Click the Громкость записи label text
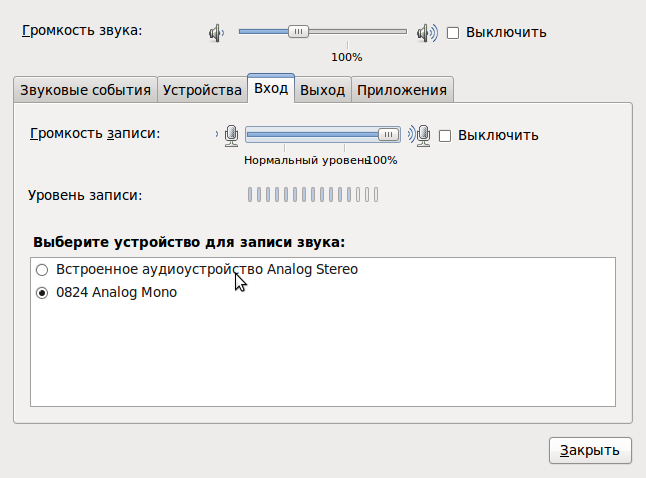Viewport: 646px width, 478px height. 95,133
